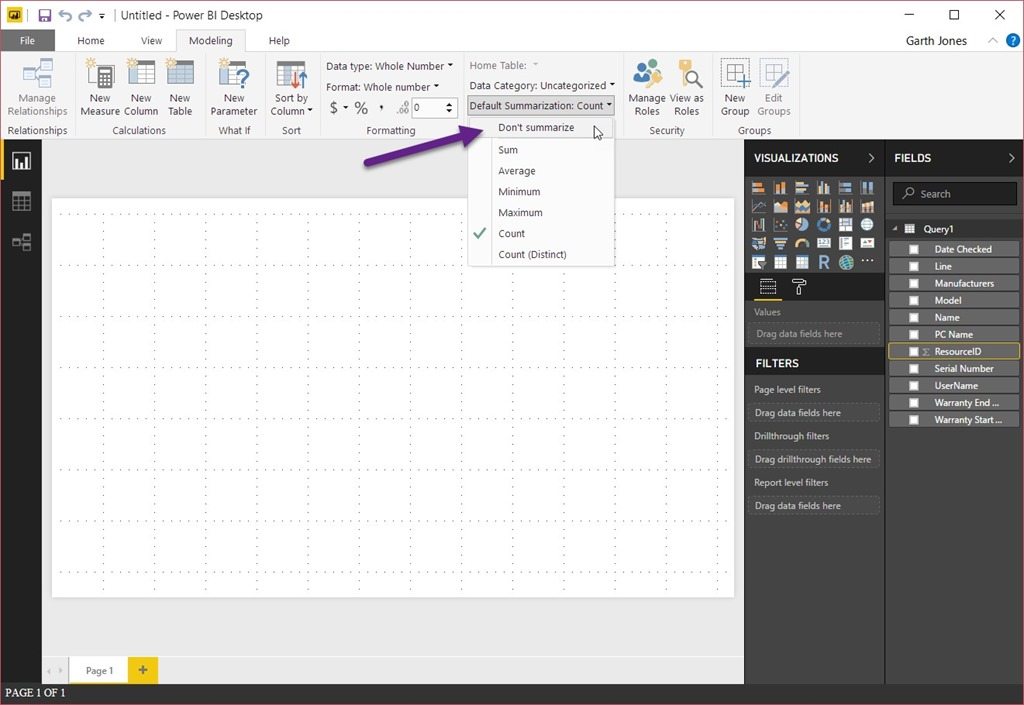Click the Save icon in title bar
Viewport: 1024px width, 705px height.
44,15
